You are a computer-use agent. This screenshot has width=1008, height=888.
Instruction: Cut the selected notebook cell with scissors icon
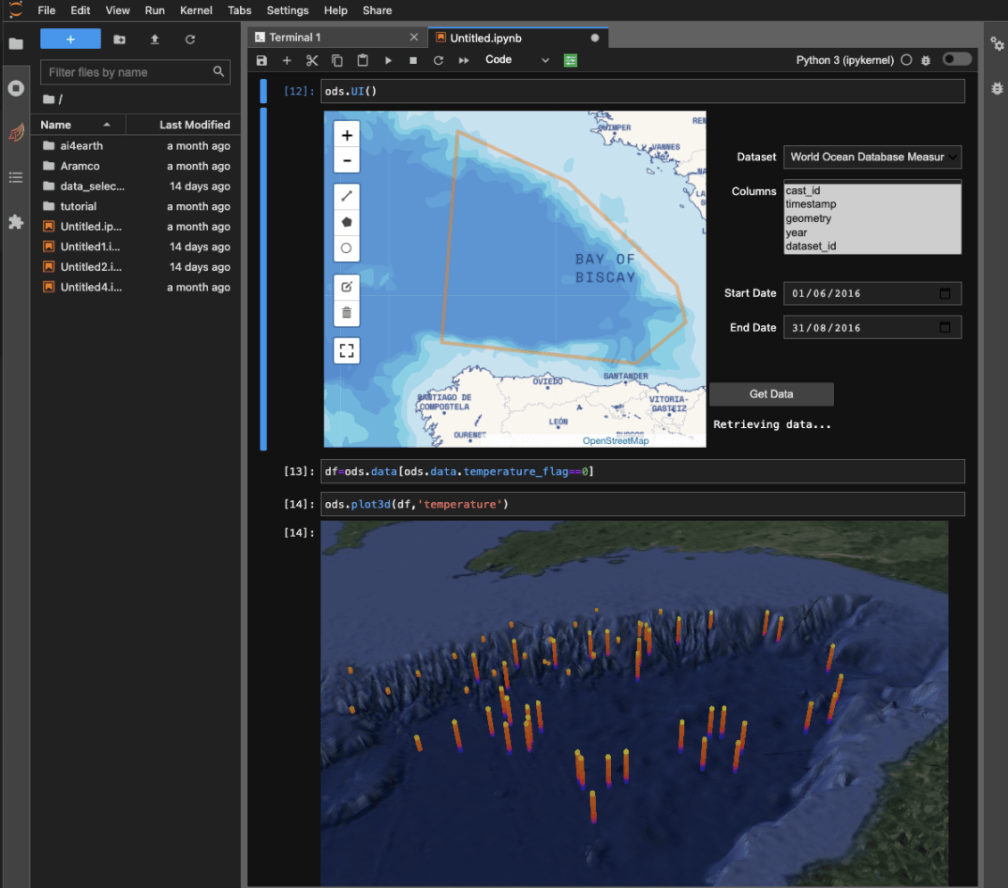[311, 60]
